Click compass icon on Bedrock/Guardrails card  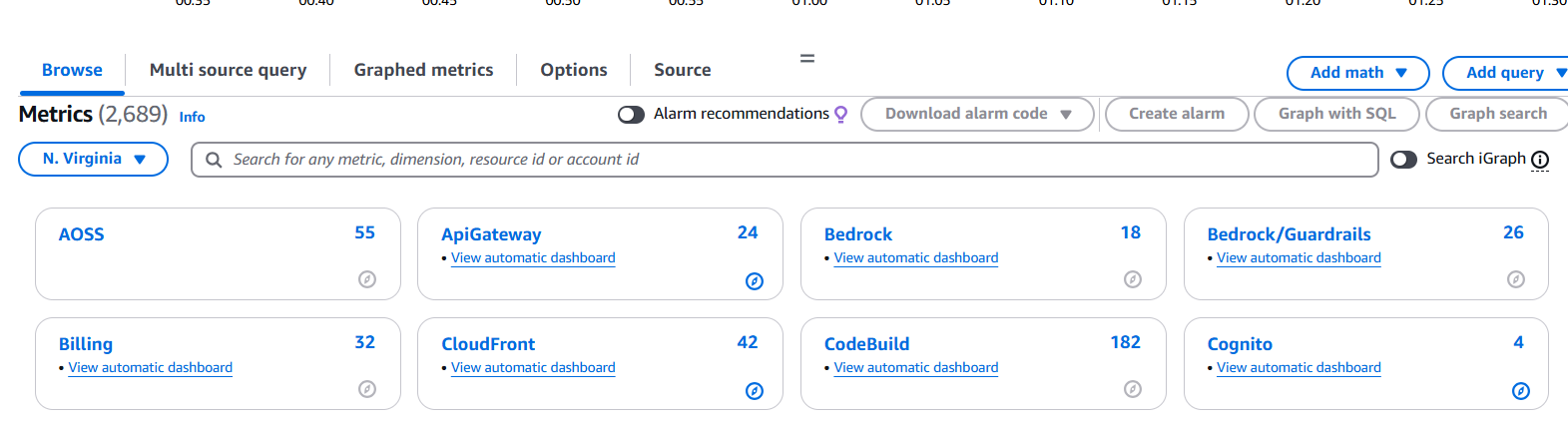point(1516,279)
